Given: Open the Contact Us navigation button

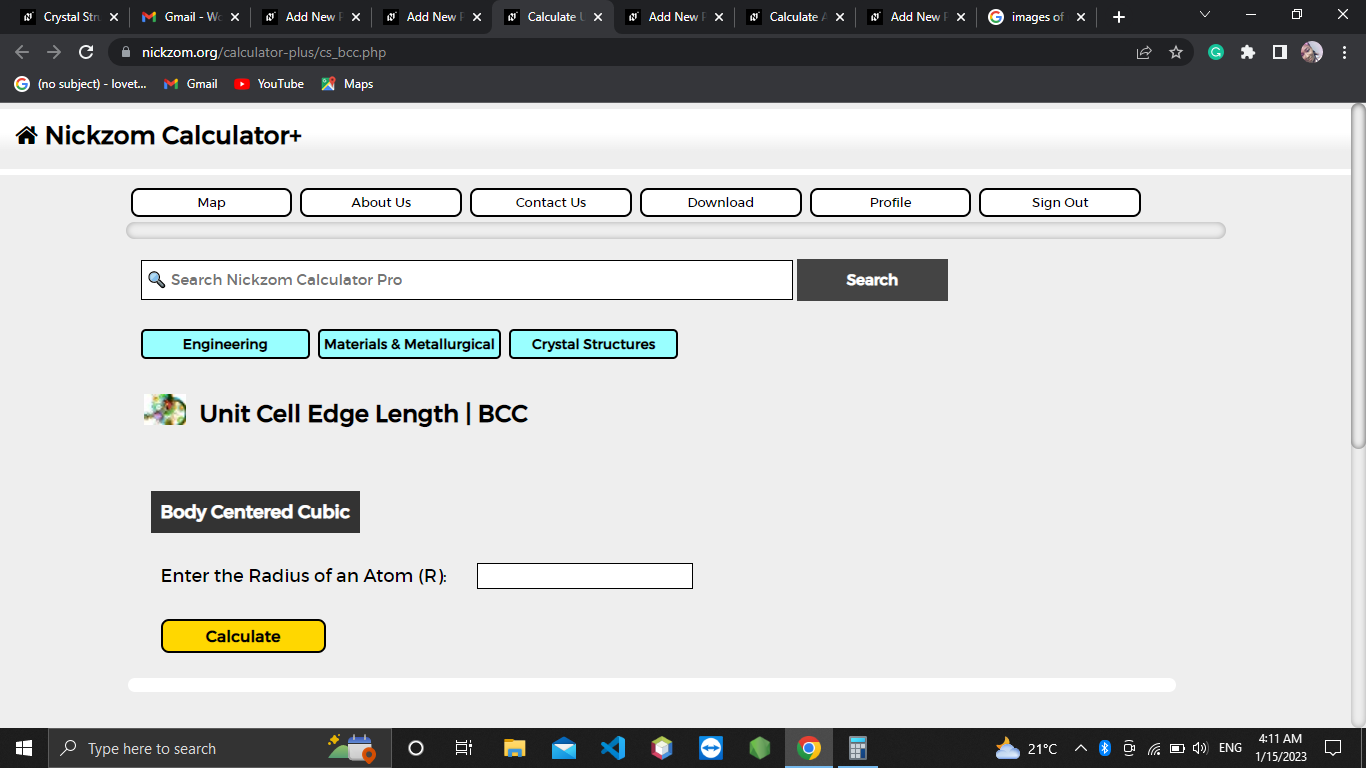Looking at the screenshot, I should [551, 202].
